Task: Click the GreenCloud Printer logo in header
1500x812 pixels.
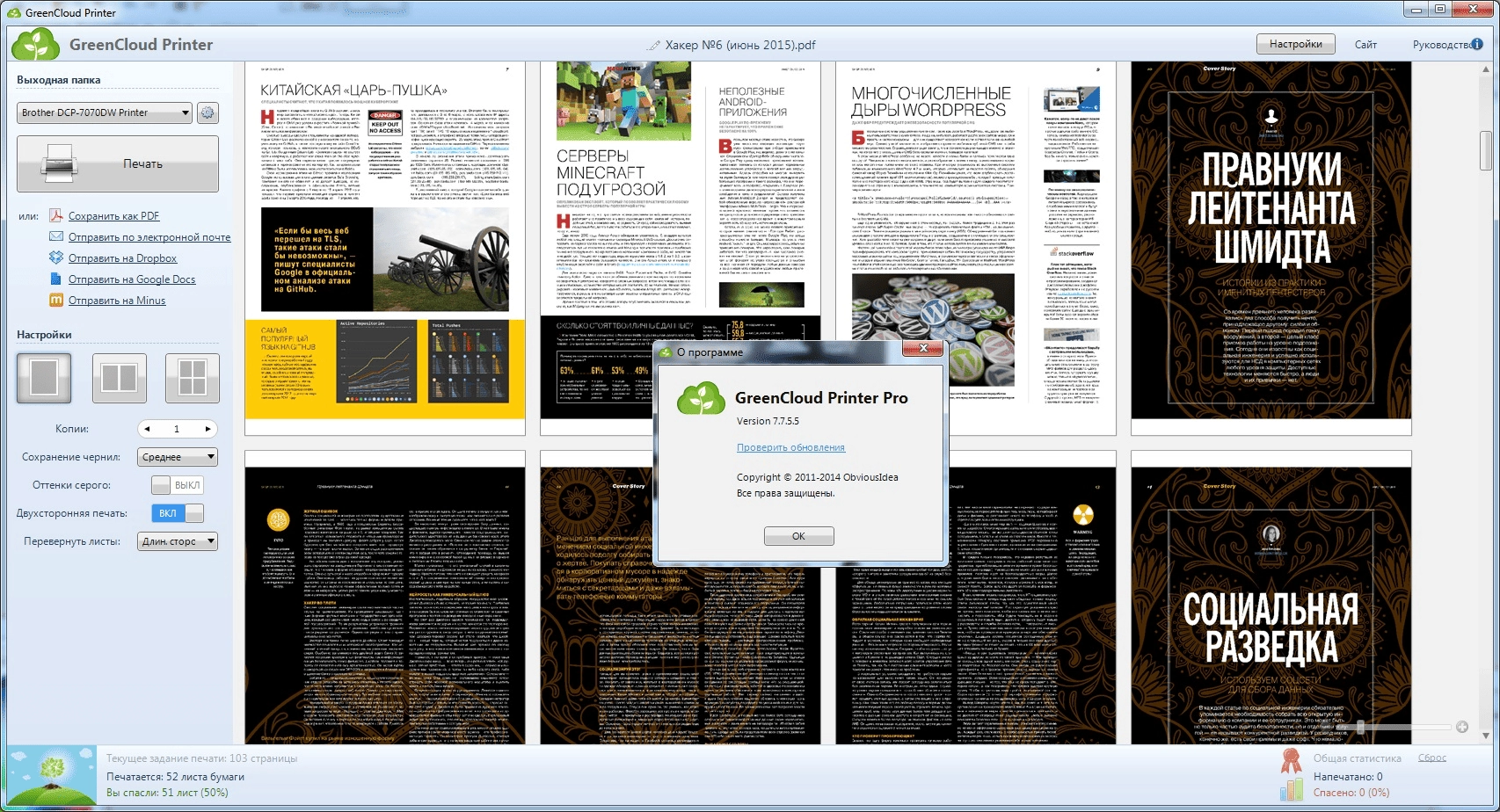Action: [x=36, y=44]
